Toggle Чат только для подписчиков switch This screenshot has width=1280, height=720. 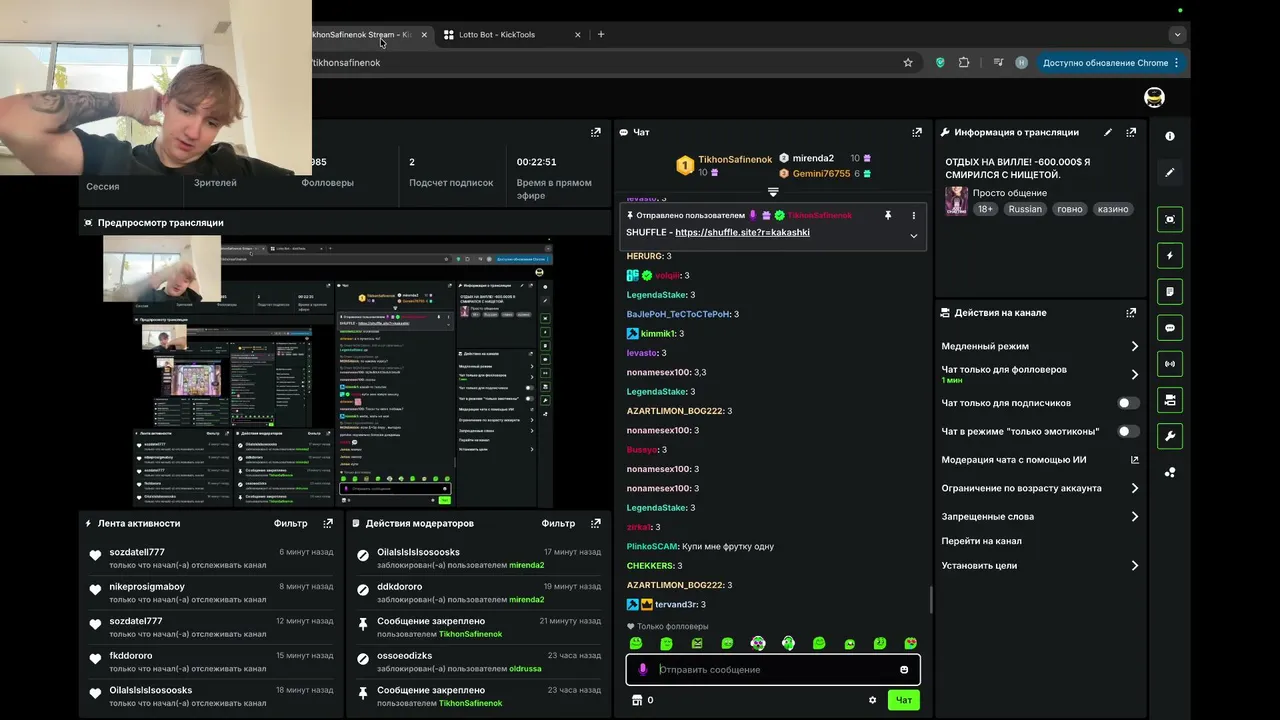pos(1127,403)
